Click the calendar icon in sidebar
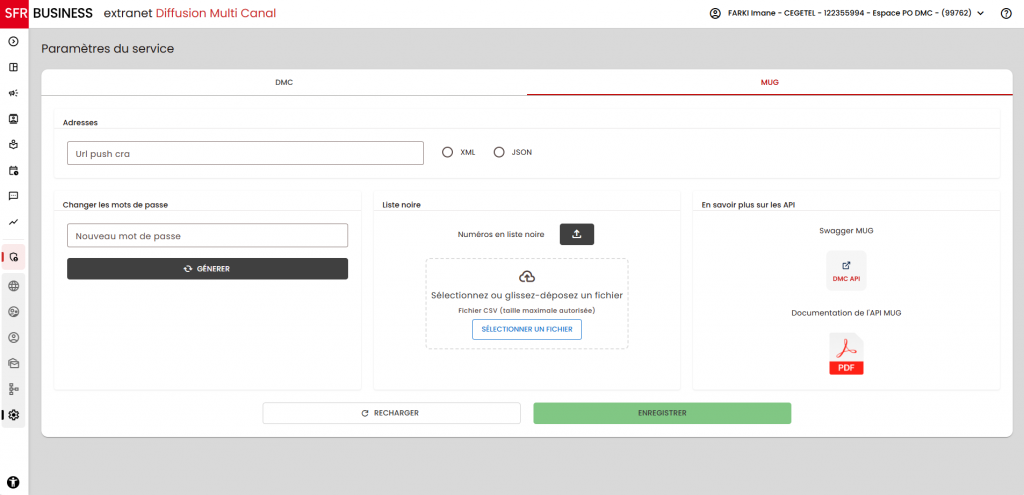 (14, 170)
